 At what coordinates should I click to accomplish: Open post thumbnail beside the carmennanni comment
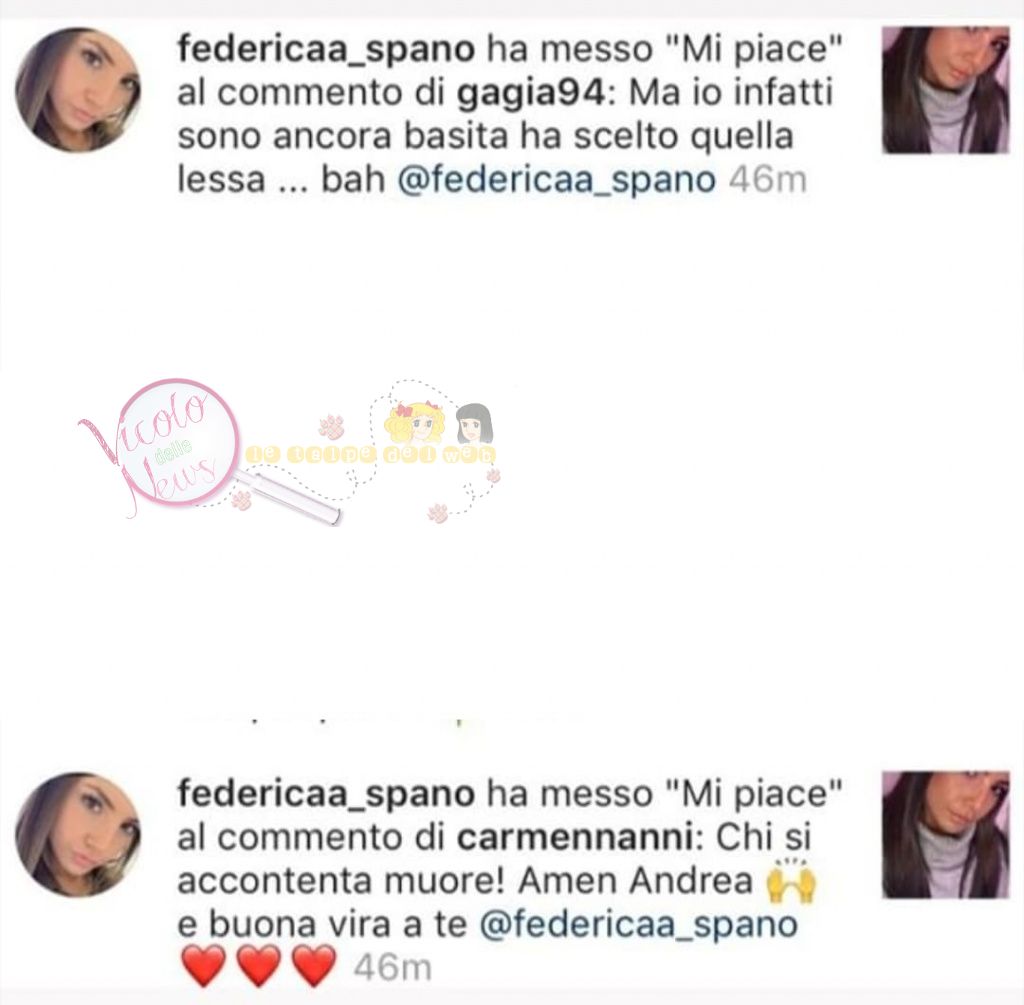tap(946, 835)
